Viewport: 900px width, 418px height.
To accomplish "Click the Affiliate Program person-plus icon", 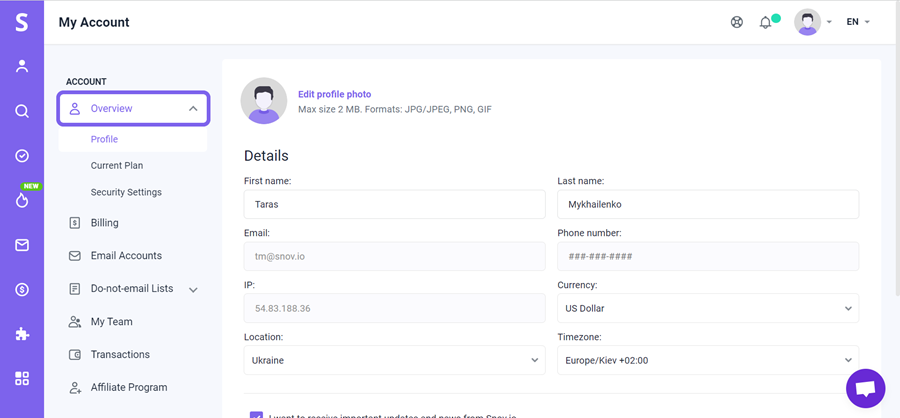I will click(75, 388).
